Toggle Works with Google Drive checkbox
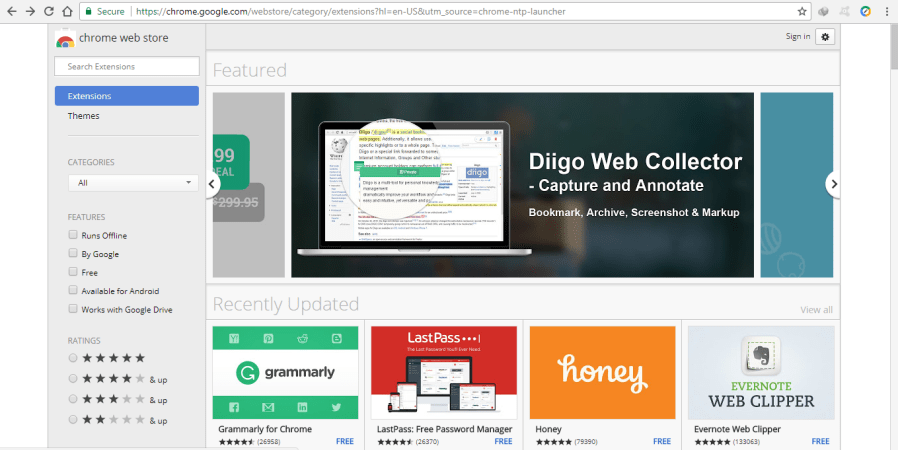 pos(73,309)
